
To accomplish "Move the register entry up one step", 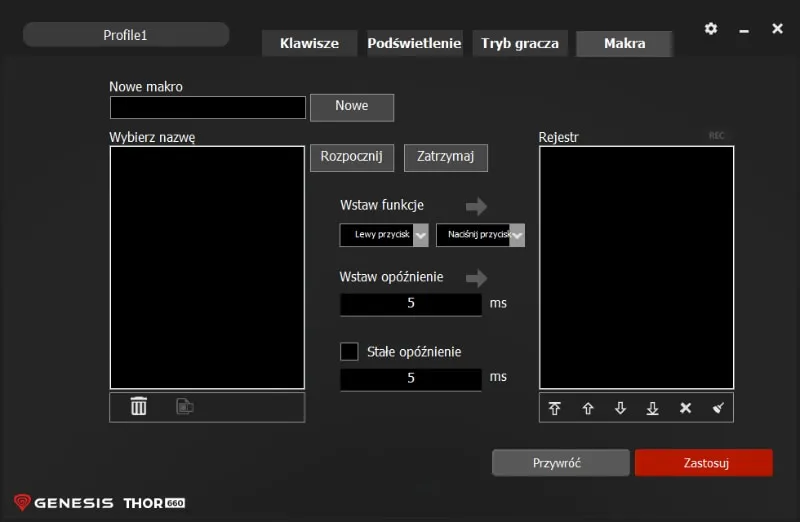I will coord(588,408).
